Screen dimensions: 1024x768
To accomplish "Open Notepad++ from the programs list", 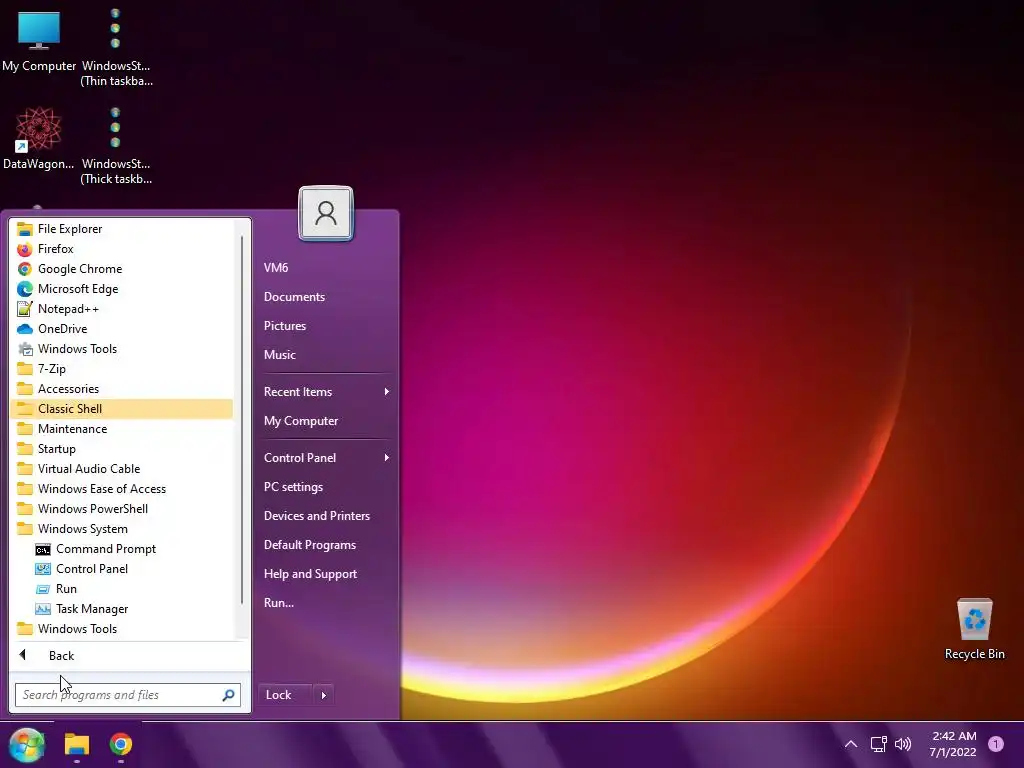I will click(122, 309).
